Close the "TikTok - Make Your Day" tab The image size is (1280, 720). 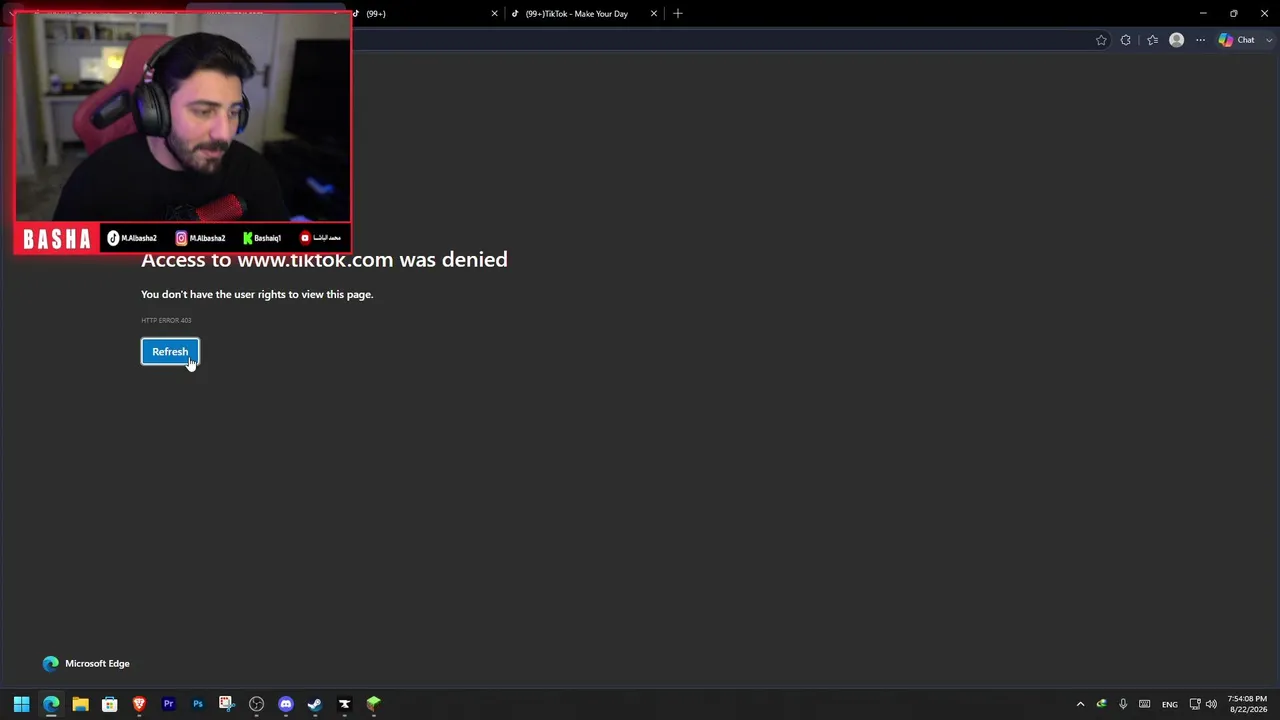tap(654, 13)
